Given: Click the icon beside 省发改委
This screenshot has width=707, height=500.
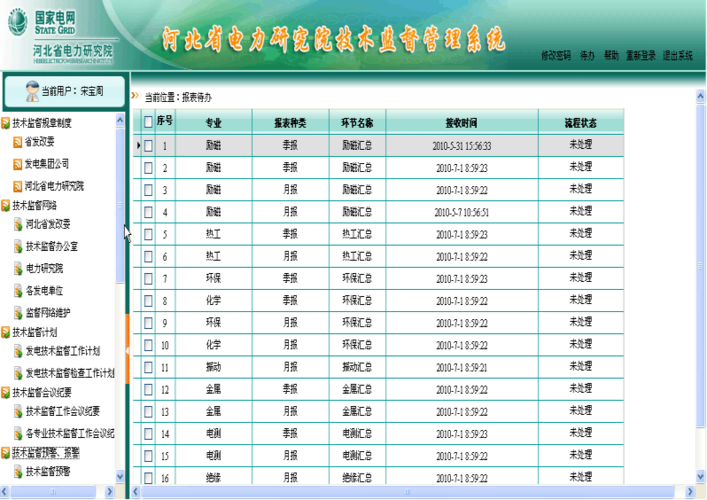Looking at the screenshot, I should coord(18,142).
